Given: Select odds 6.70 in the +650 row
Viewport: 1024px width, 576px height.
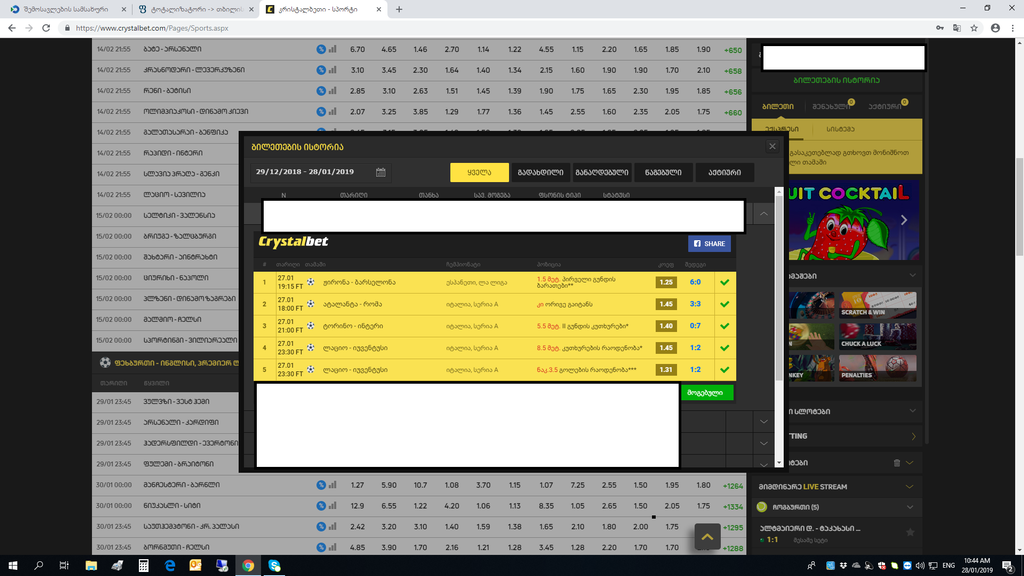Looking at the screenshot, I should coord(357,49).
